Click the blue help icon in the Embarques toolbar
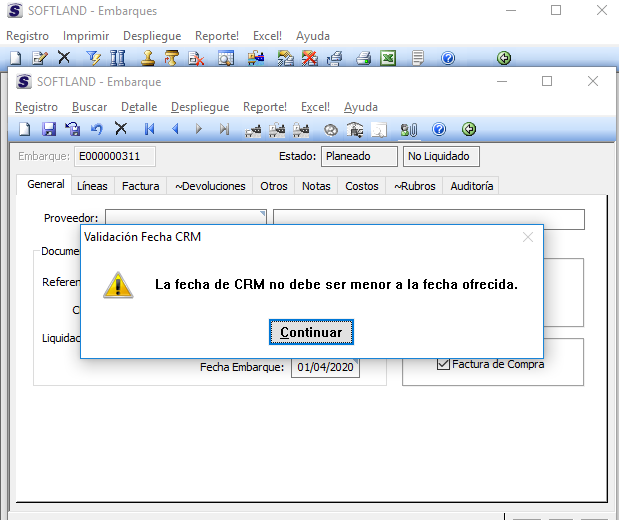 point(448,58)
